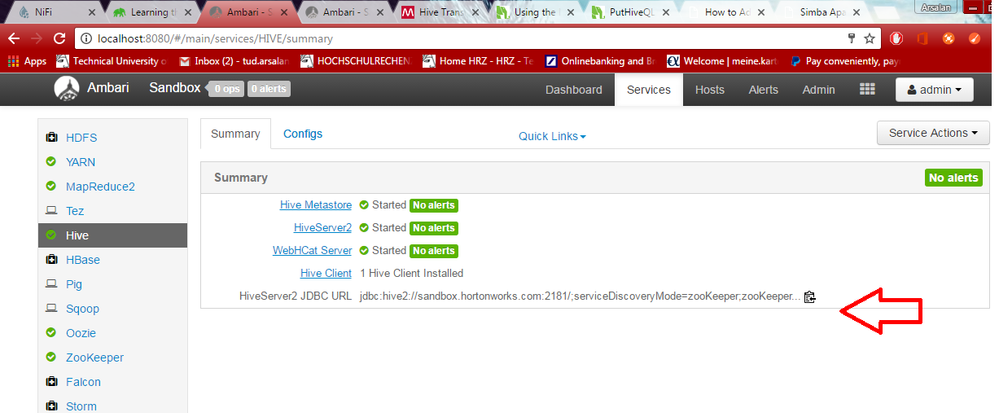999x413 pixels.
Task: Open the WebHCat Server link
Action: pos(312,250)
